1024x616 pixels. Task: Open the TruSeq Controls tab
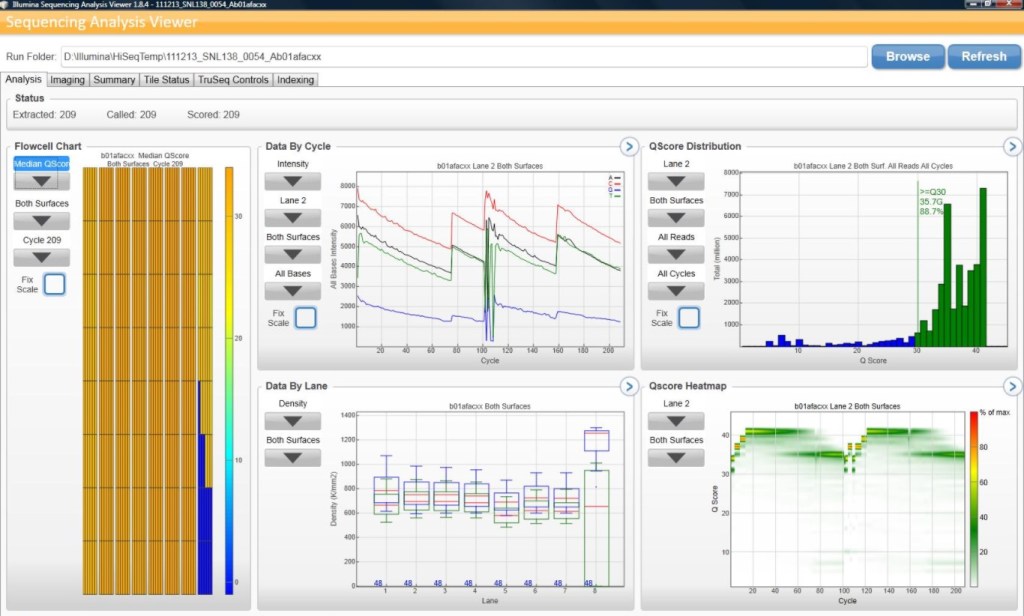233,80
